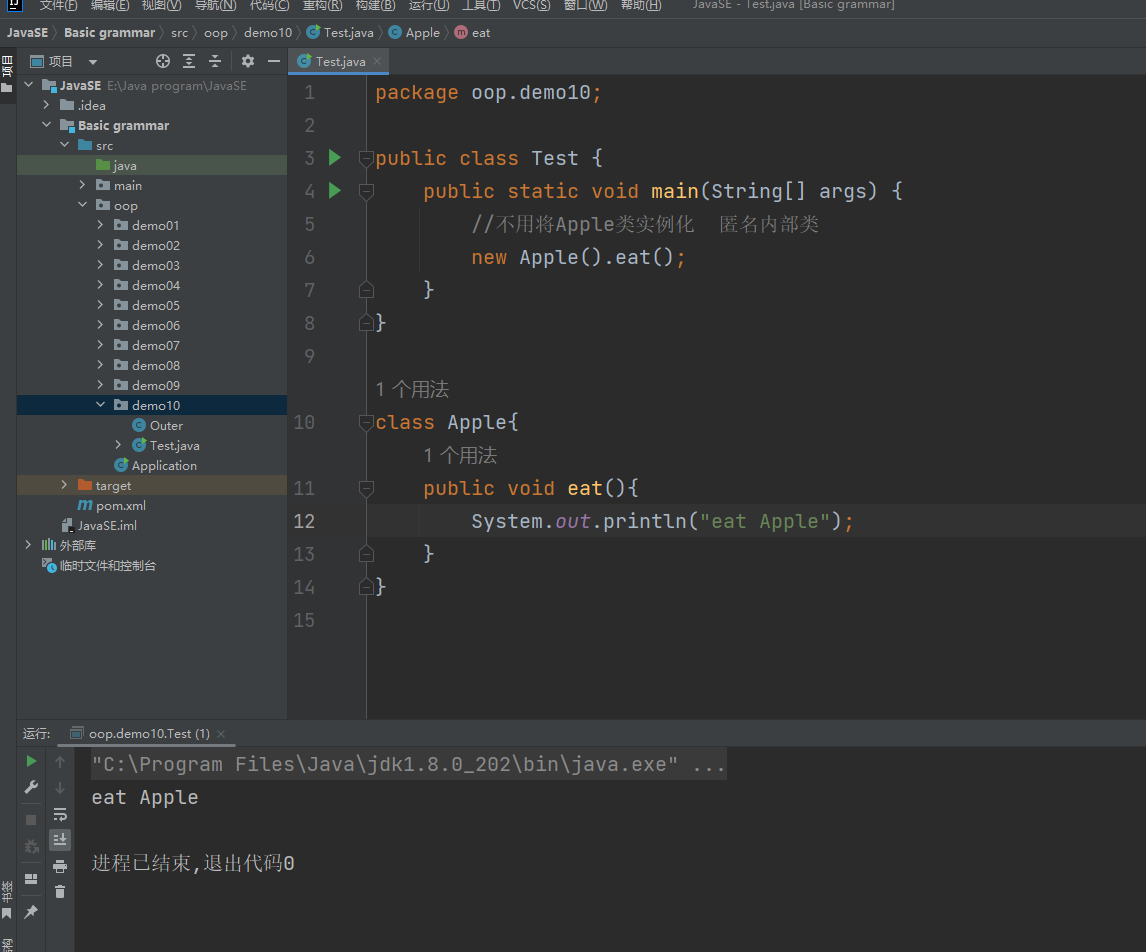
Task: Toggle soft-wrap in run console
Action: 60,814
